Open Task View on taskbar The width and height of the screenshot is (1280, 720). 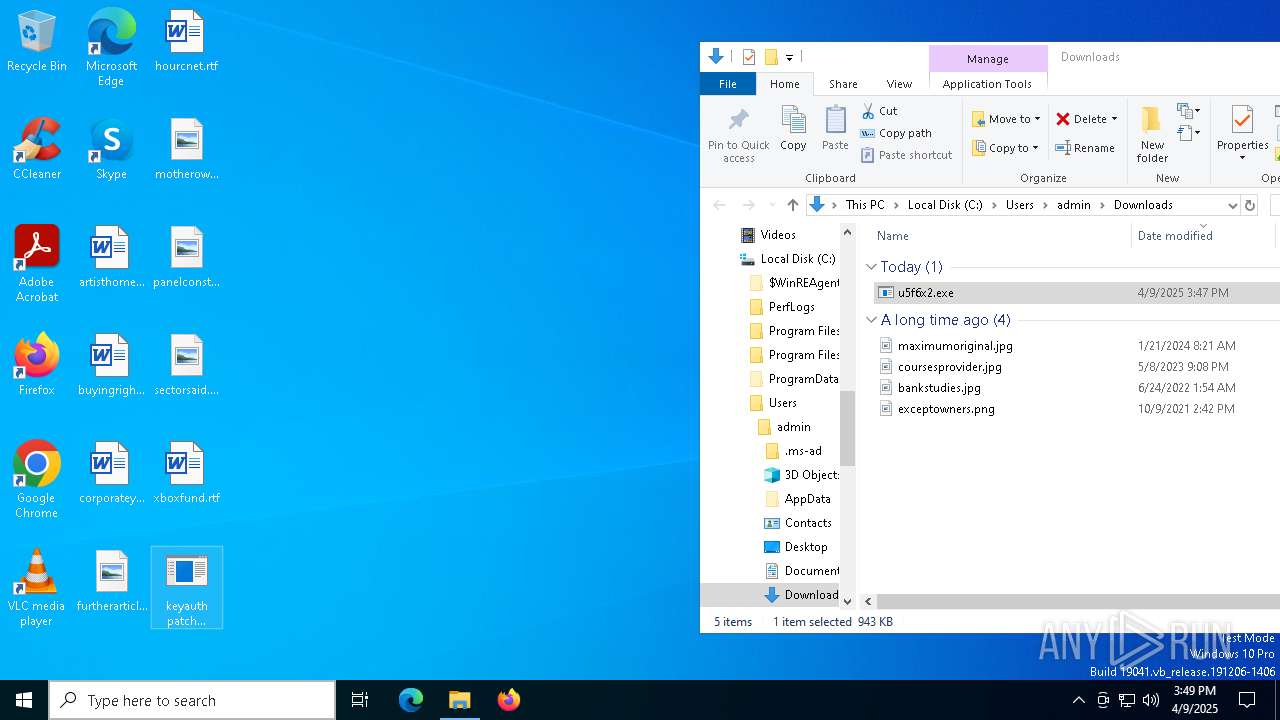[x=360, y=700]
